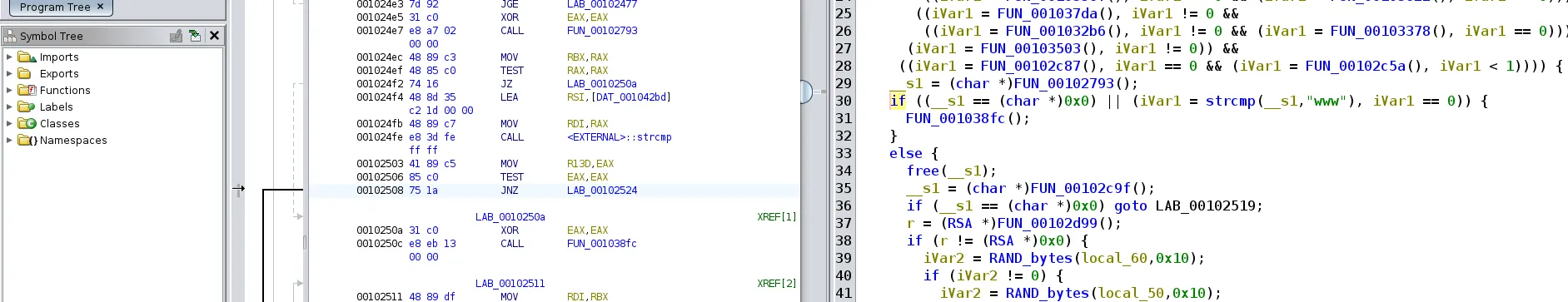The image size is (1568, 302).
Task: Select the Namespaces folder icon
Action: (27, 140)
